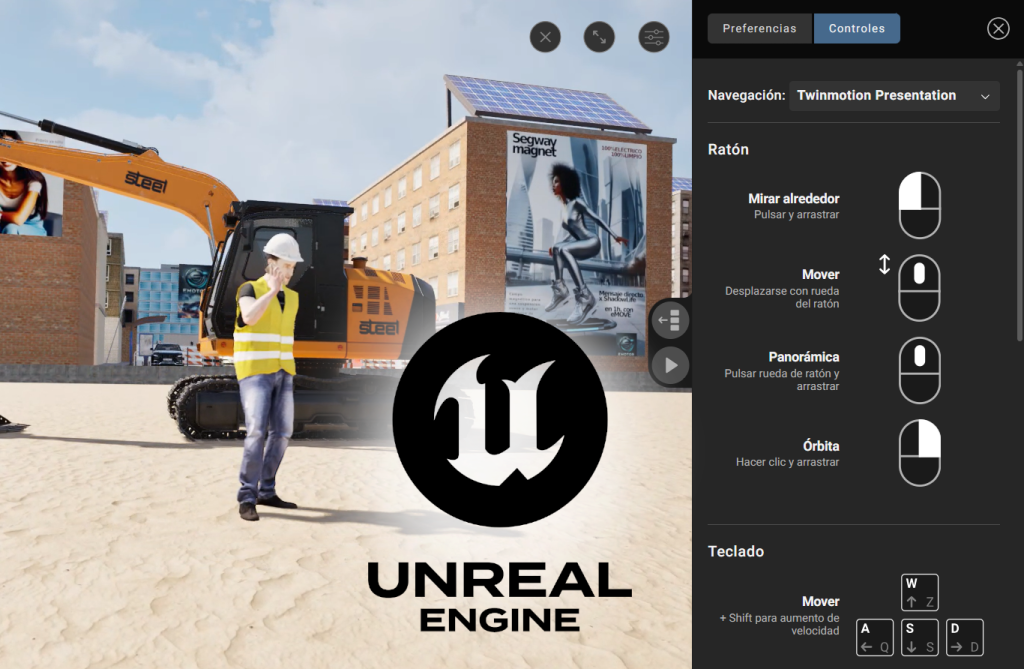
Task: Click the circular X button in the viewport
Action: tap(545, 38)
